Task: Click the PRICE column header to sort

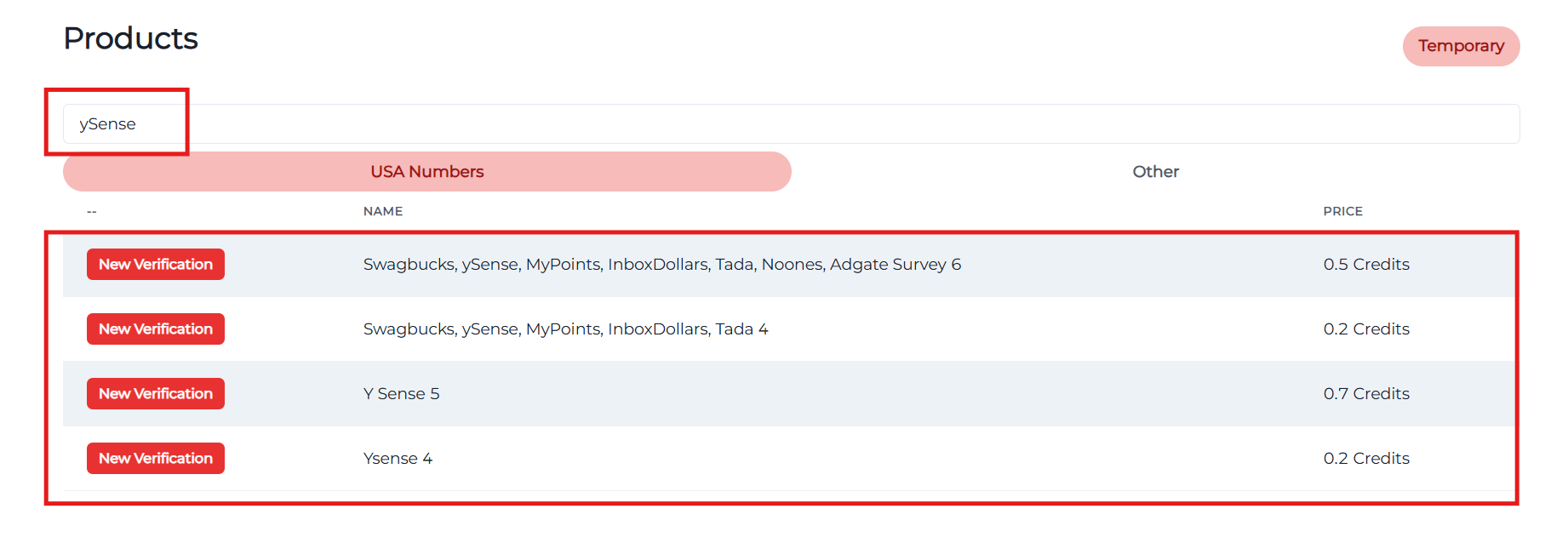Action: coord(1342,210)
